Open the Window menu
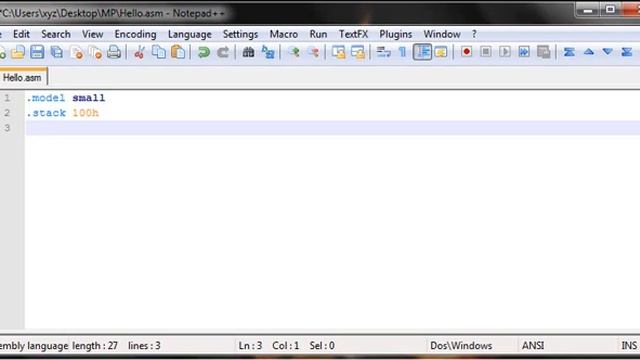640x360 pixels. click(x=442, y=34)
